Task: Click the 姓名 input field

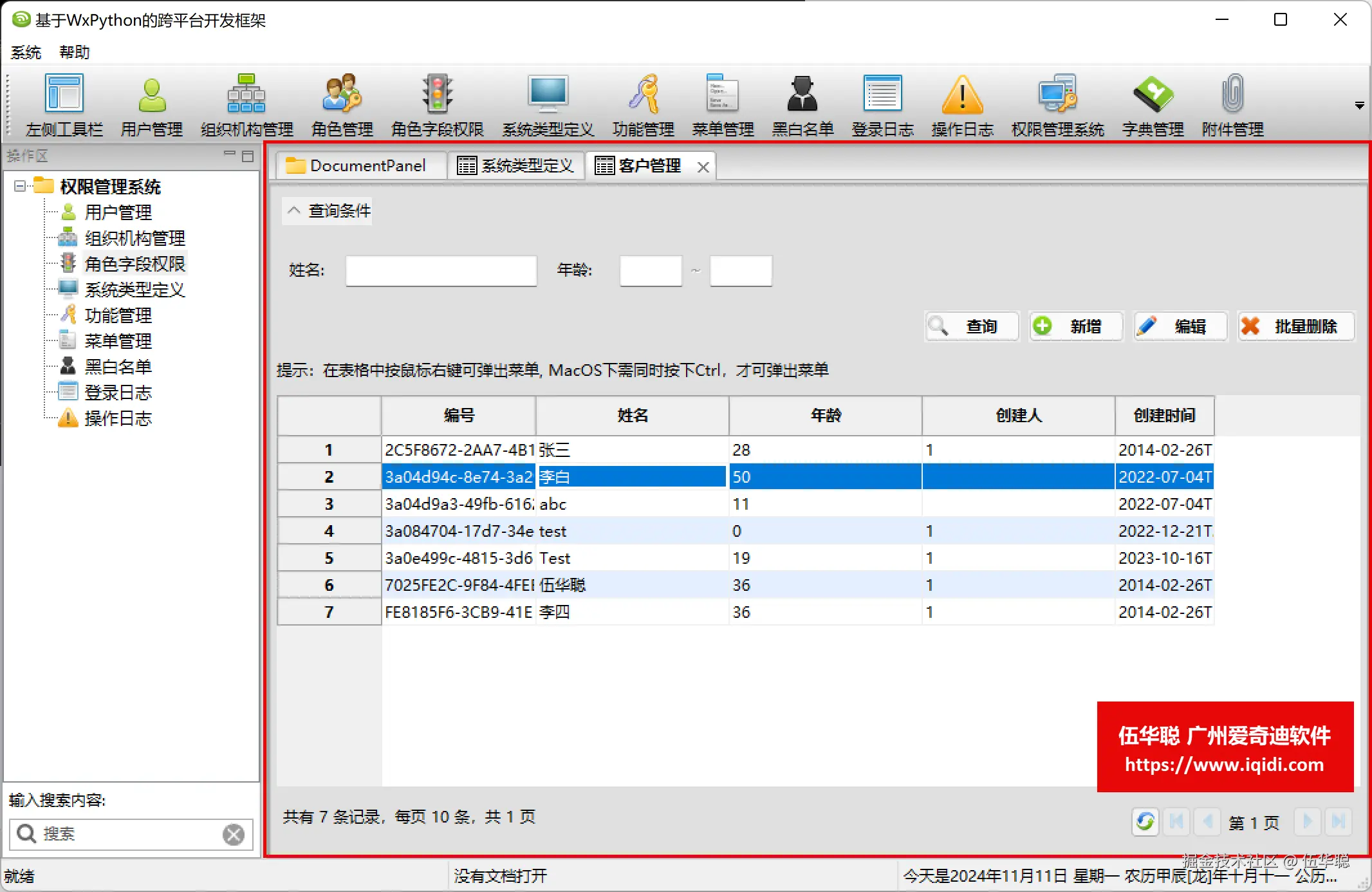Action: click(x=441, y=271)
